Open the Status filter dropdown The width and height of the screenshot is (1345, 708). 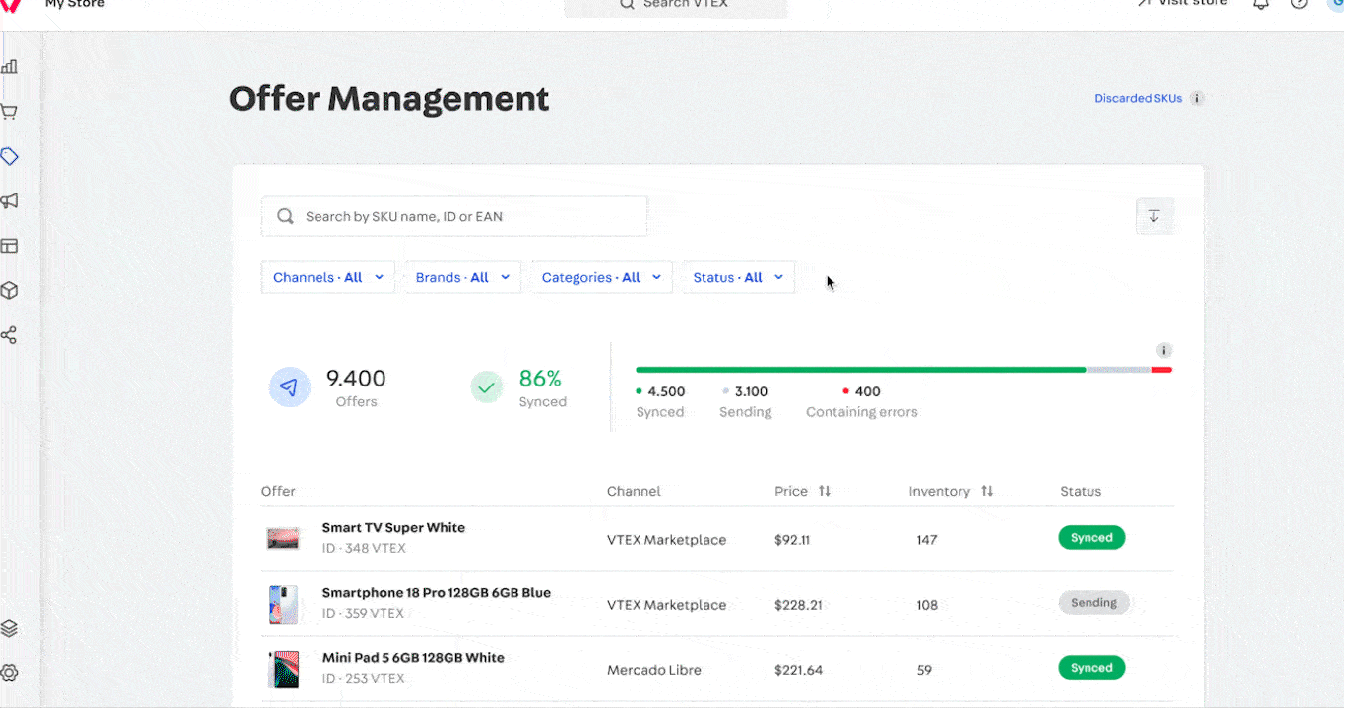pos(738,278)
